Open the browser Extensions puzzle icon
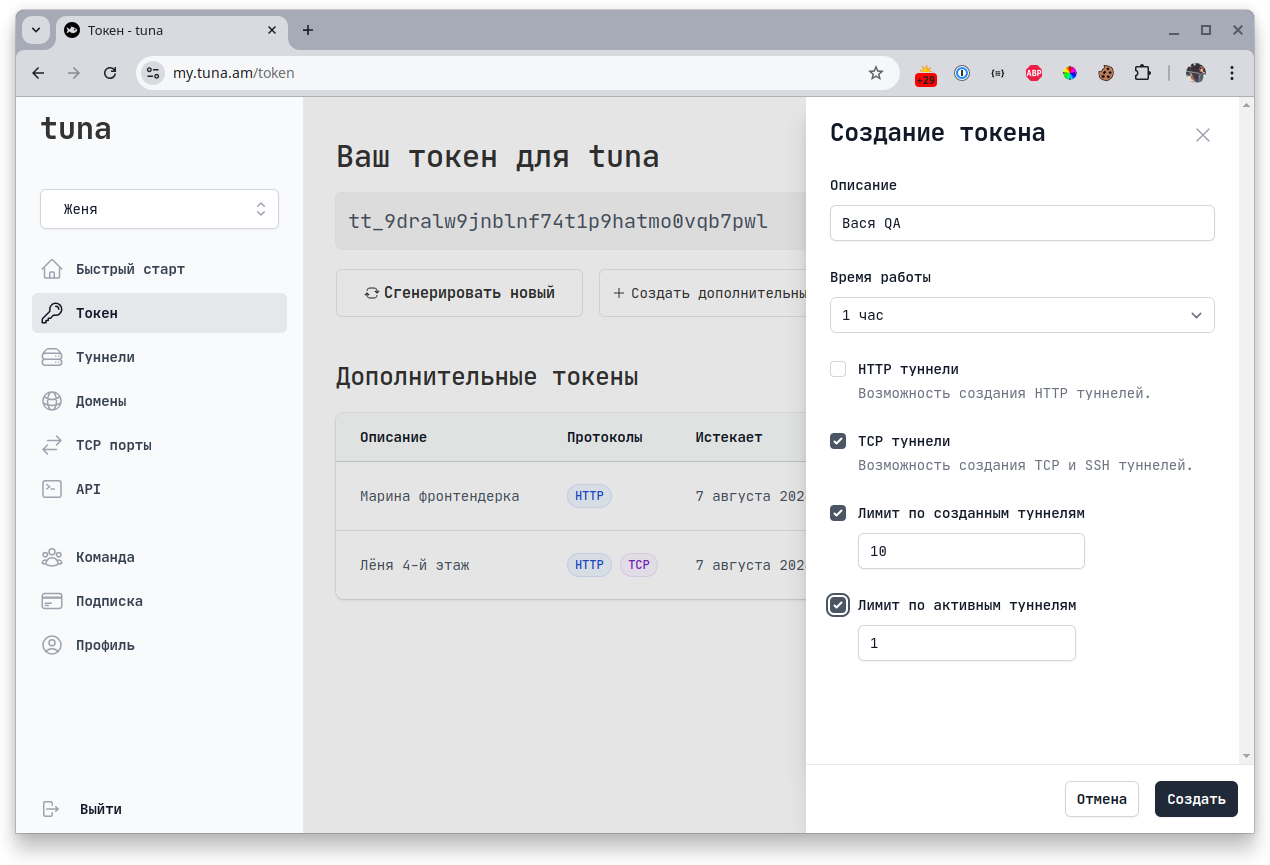Image resolution: width=1270 pixels, height=865 pixels. click(x=1142, y=73)
